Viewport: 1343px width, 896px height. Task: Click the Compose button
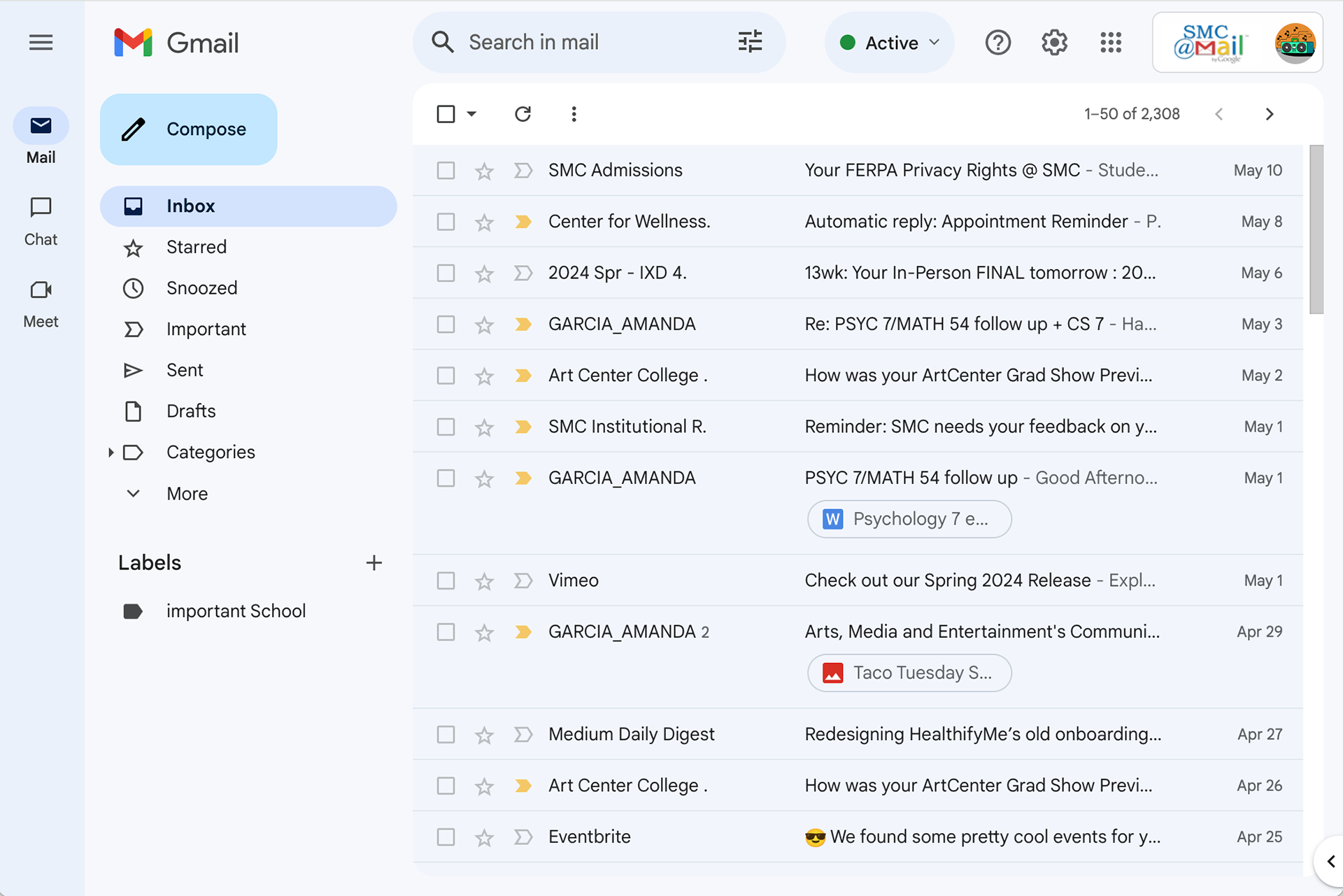click(188, 129)
